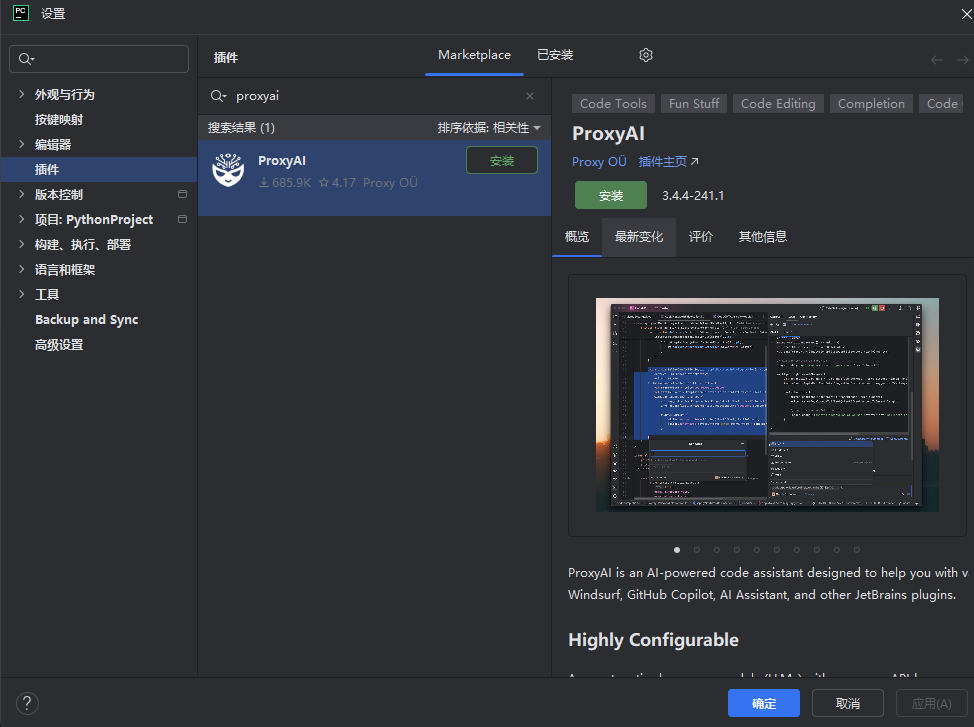Click the Code Editing tag
Viewport: 974px width, 727px height.
click(x=778, y=104)
